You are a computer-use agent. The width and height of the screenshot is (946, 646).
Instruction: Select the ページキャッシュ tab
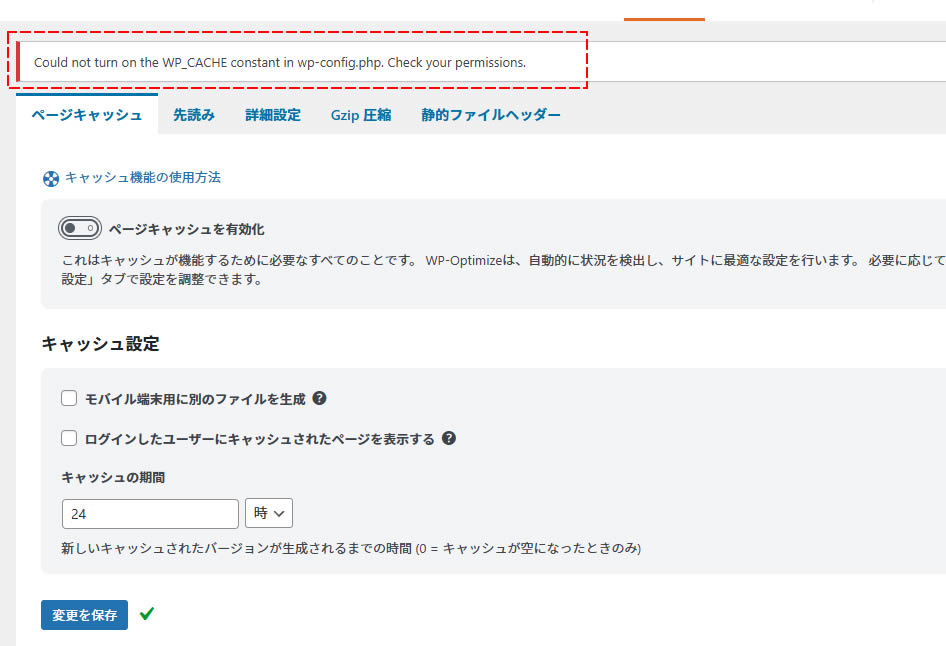(88, 114)
